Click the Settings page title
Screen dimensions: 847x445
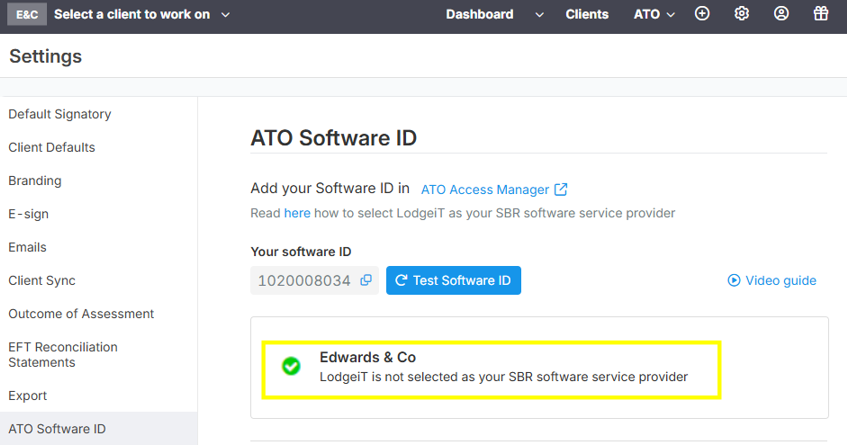tap(45, 56)
